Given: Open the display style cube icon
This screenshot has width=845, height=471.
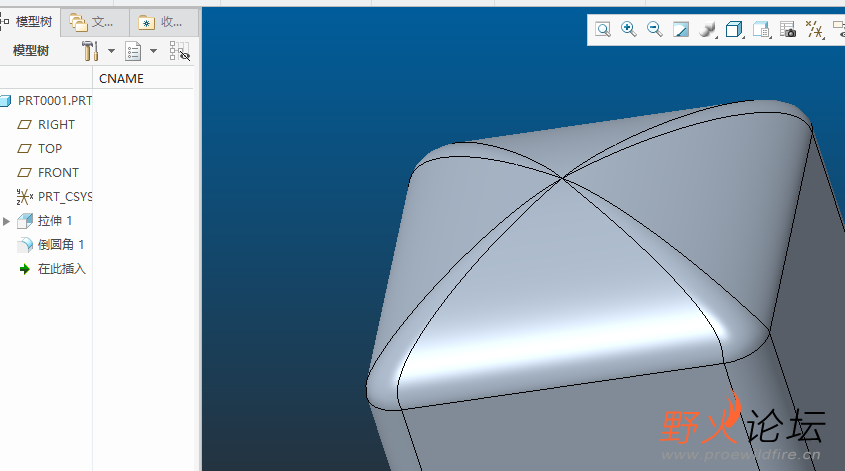Looking at the screenshot, I should pos(734,30).
